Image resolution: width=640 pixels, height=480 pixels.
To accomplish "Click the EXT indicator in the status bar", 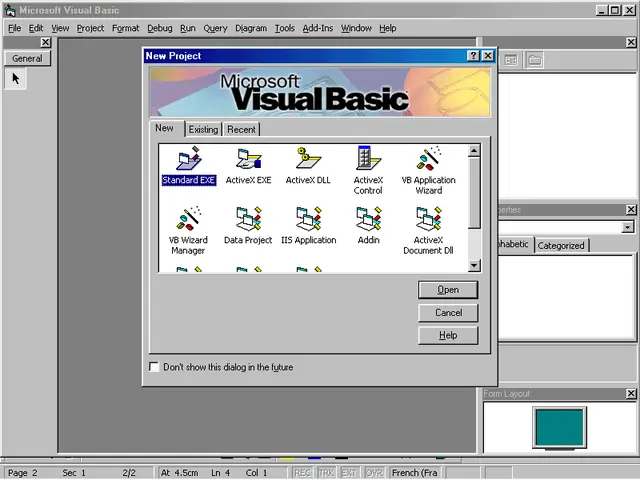I will point(349,473).
